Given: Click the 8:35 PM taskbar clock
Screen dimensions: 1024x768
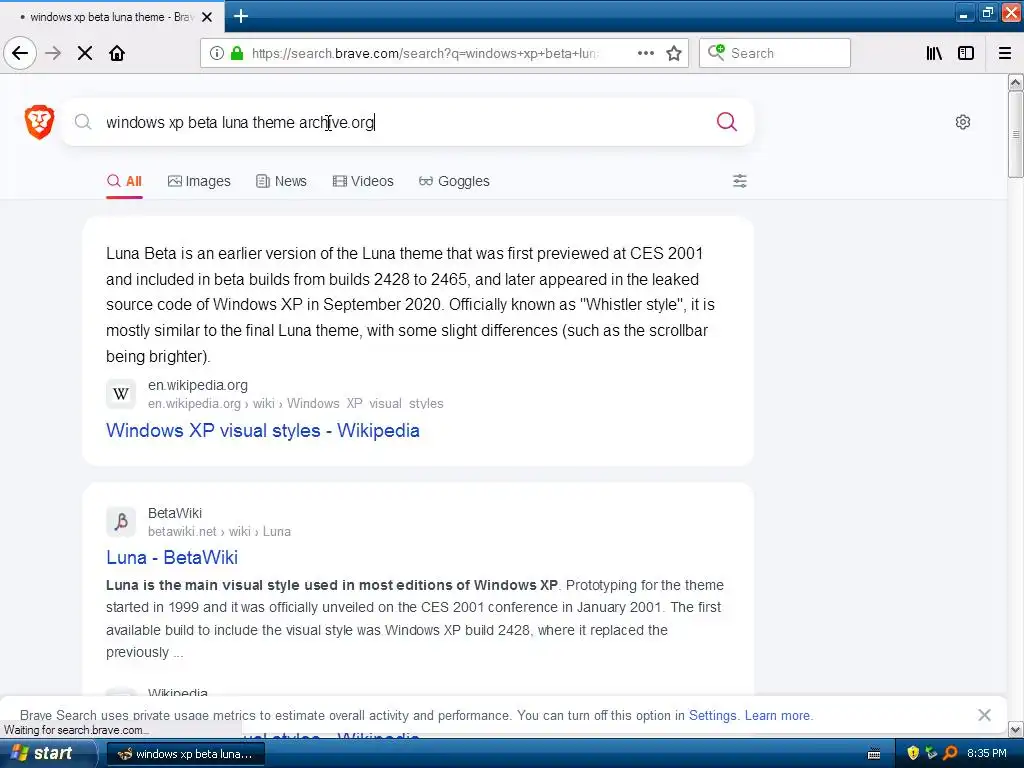Looking at the screenshot, I should 987,754.
